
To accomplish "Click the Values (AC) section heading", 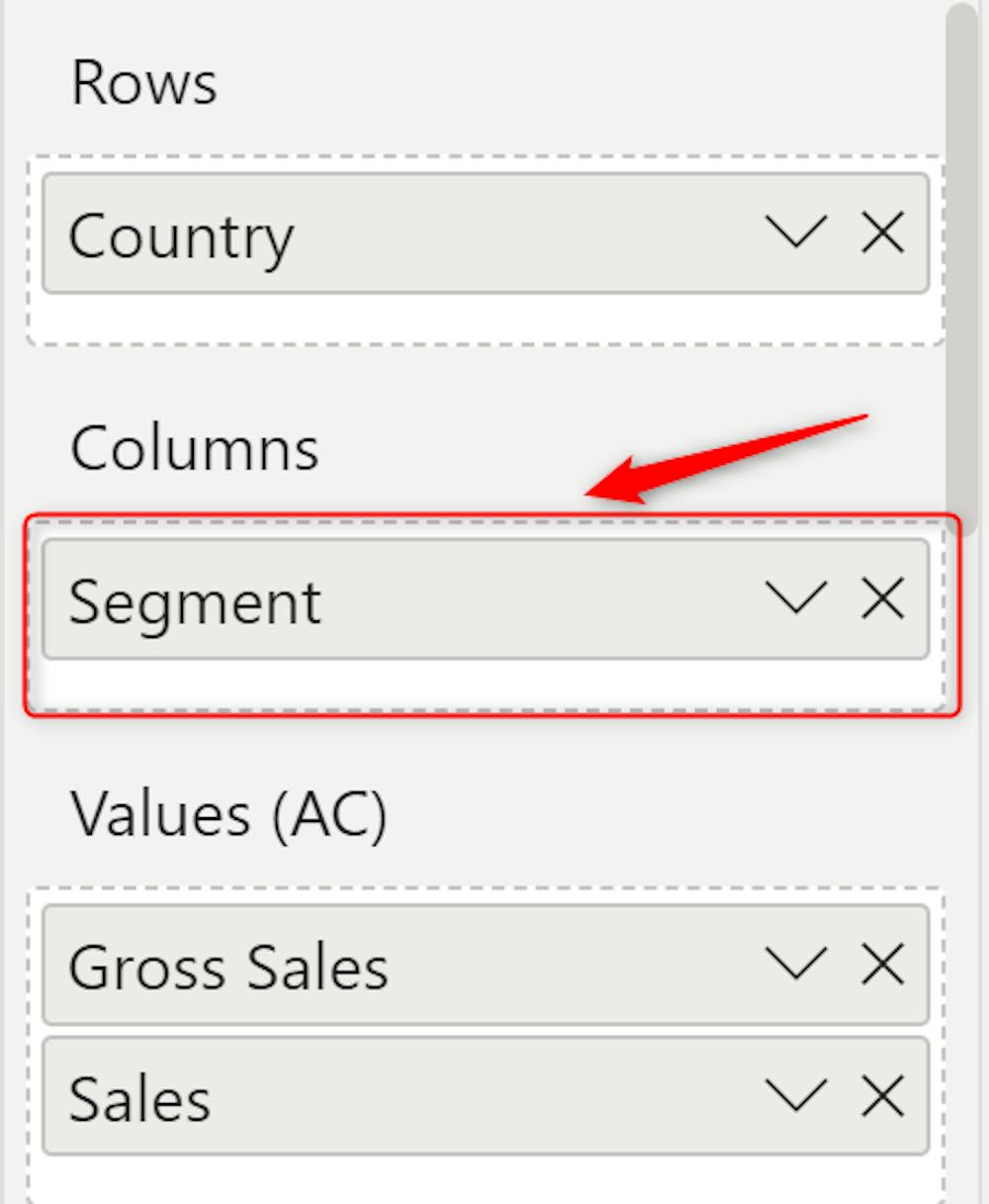I will pos(228,814).
